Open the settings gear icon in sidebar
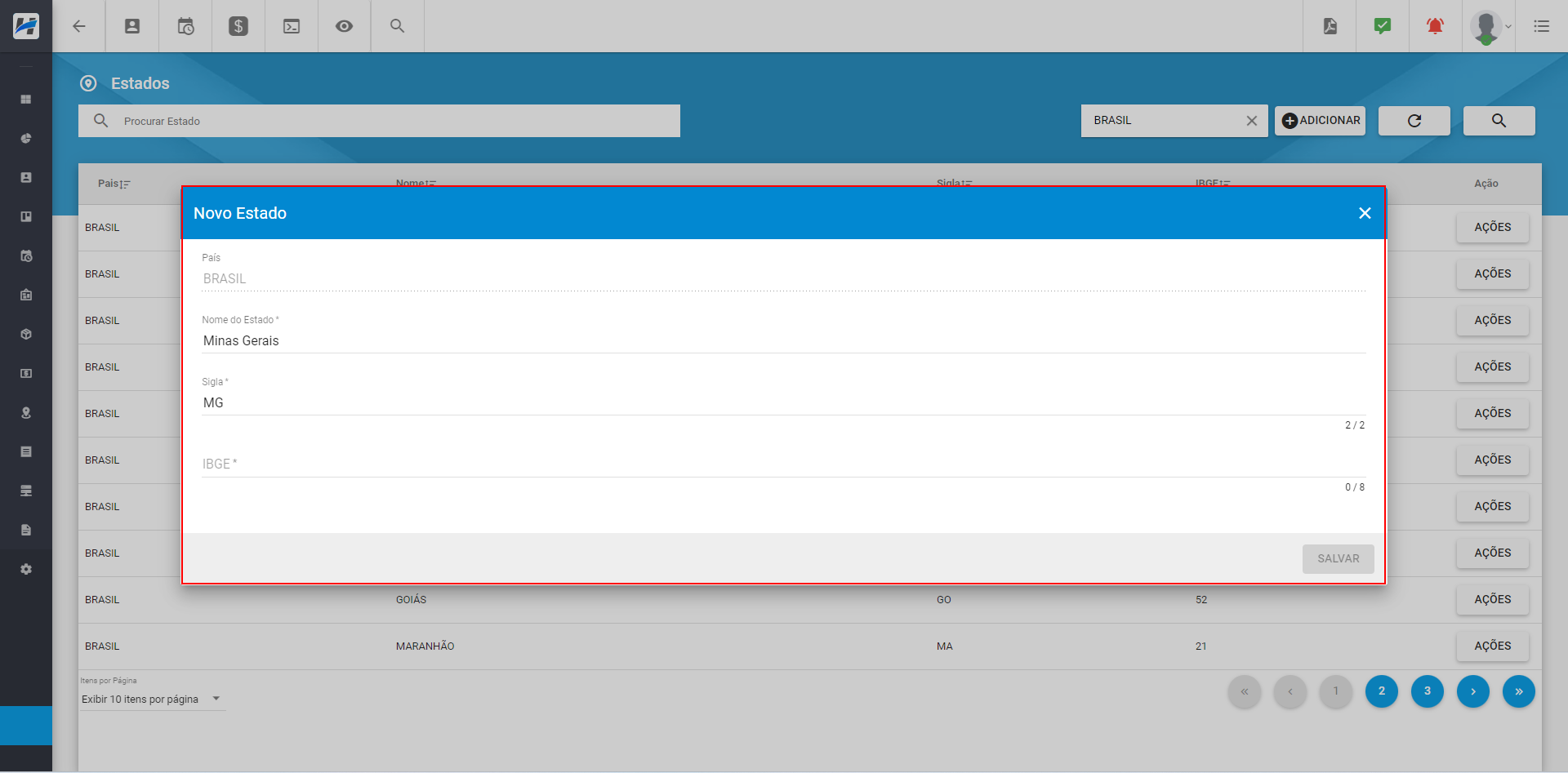Image resolution: width=1568 pixels, height=773 pixels. [x=26, y=569]
